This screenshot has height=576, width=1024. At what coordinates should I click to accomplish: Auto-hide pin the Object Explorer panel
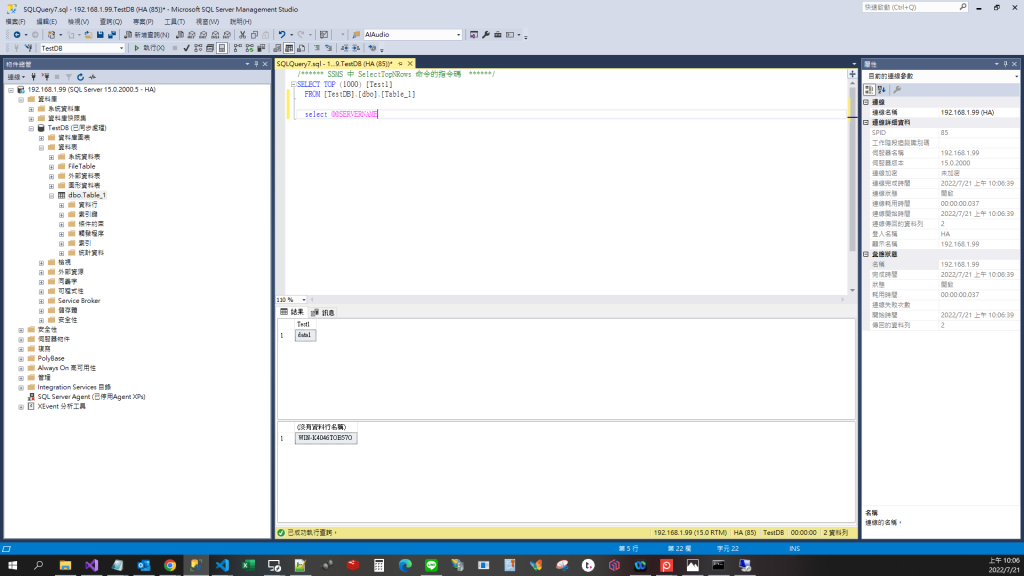(x=256, y=64)
